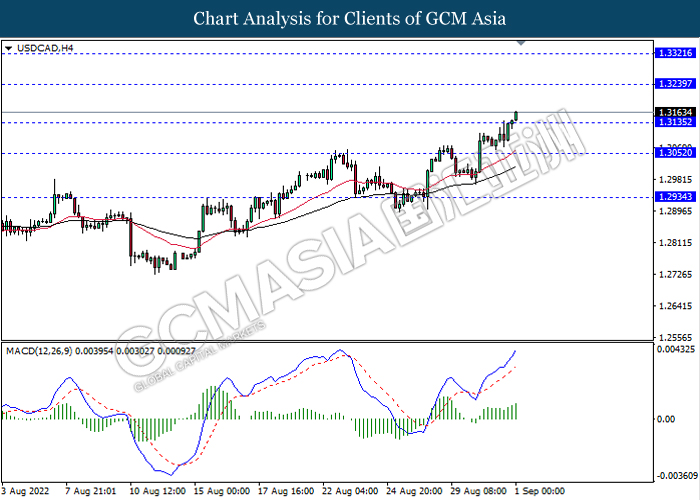700x500 pixels.
Task: Click the MACD scale value -0.003609
Action: click(x=677, y=475)
